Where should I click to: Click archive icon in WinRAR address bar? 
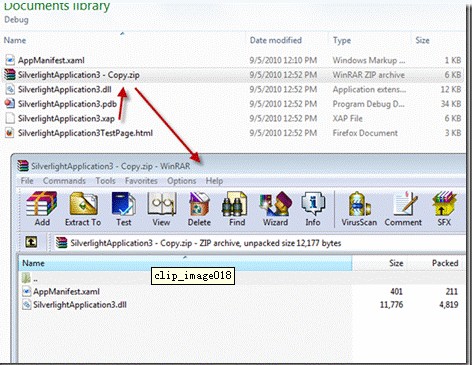[x=62, y=243]
